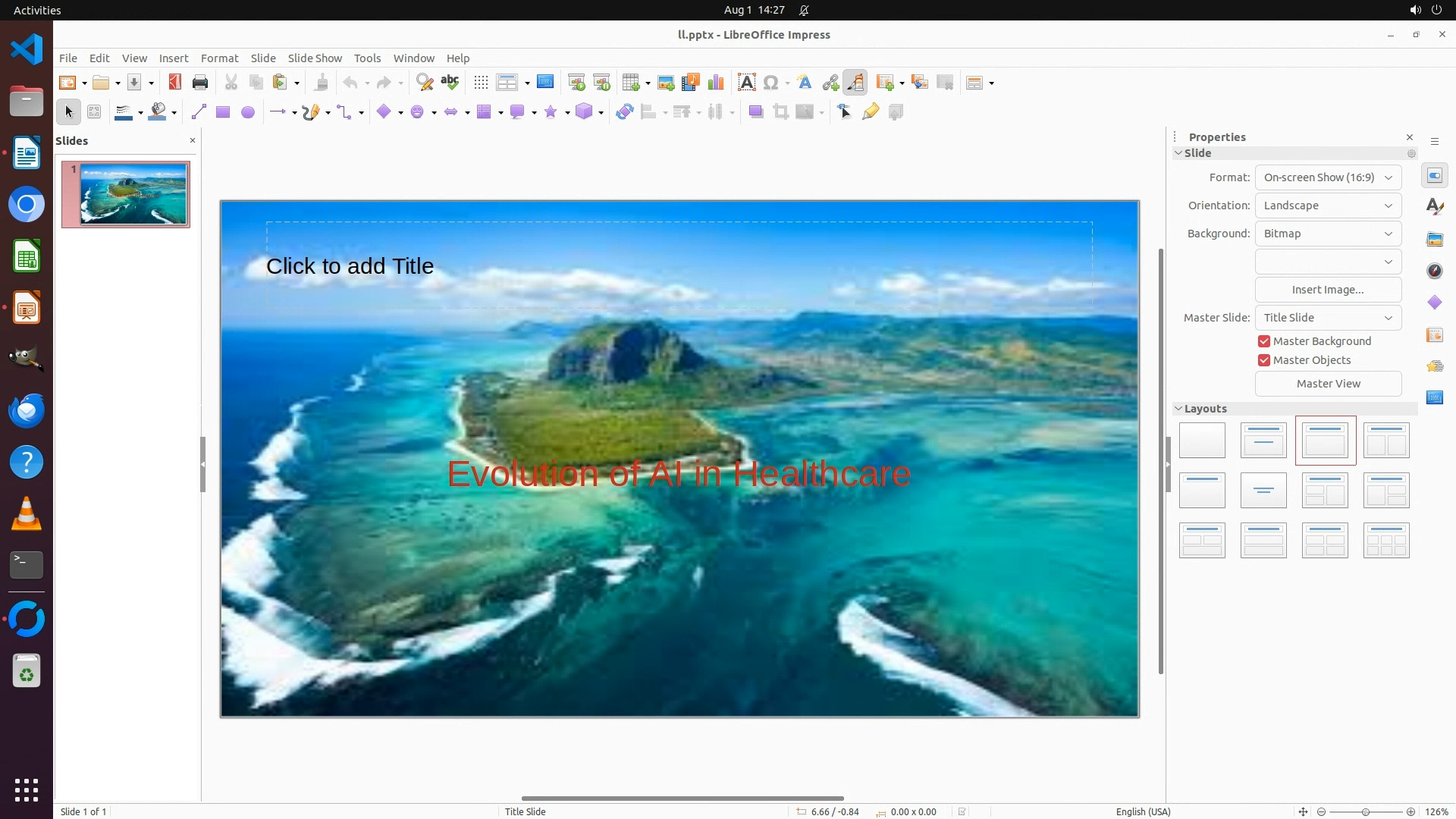Screen dimensions: 1456x819
Task: Open the Slide Show menu
Action: click(x=315, y=58)
